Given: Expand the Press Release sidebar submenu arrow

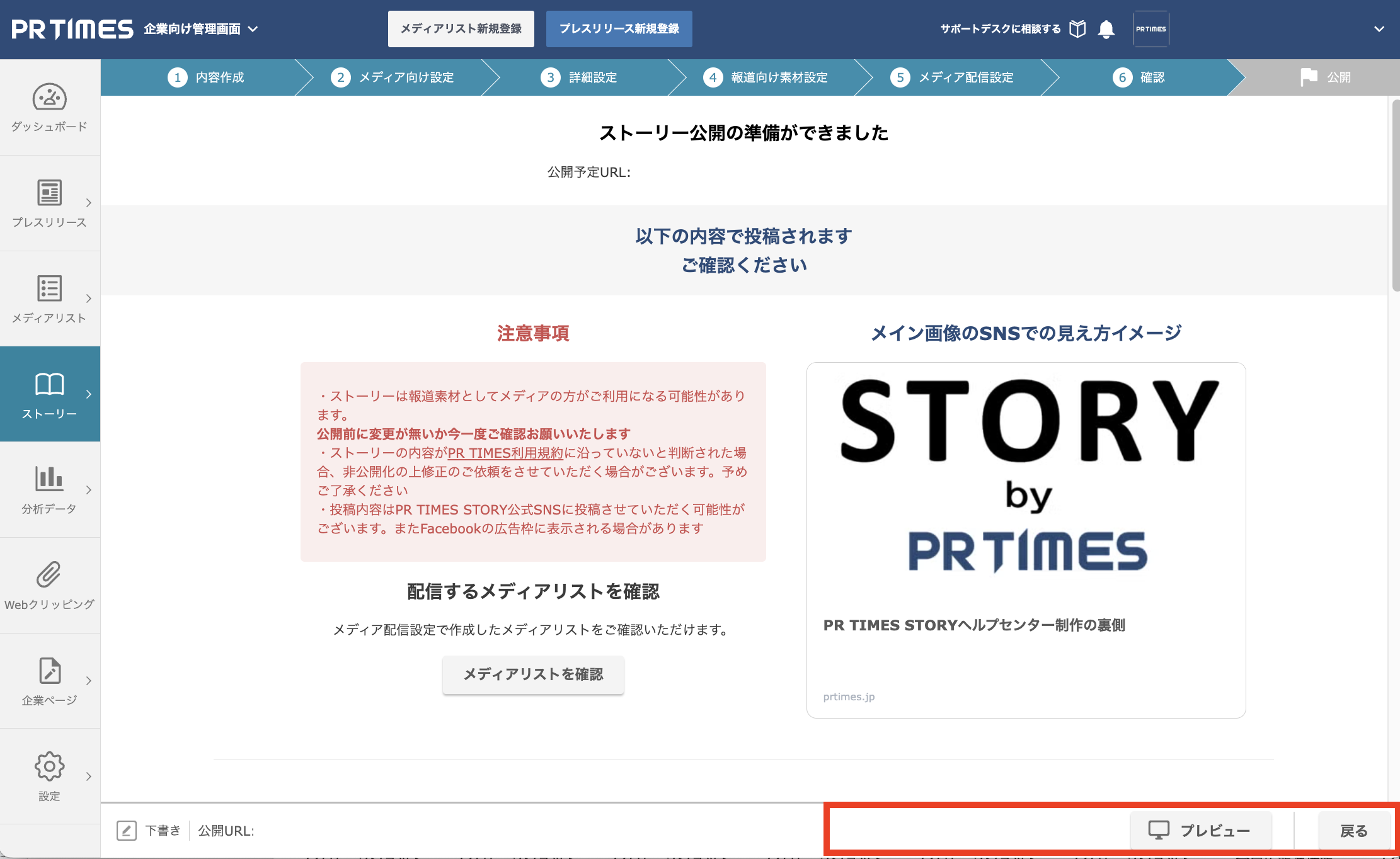Looking at the screenshot, I should (x=89, y=203).
